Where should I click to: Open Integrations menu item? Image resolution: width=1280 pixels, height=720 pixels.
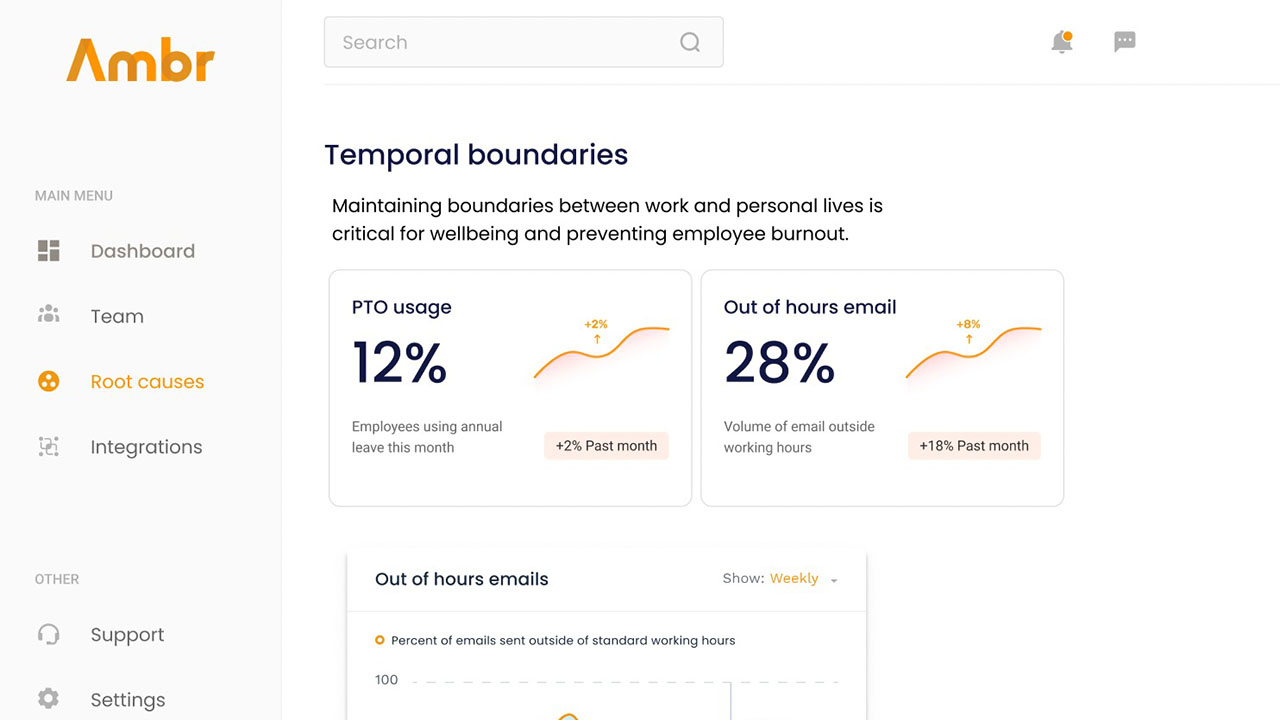click(146, 447)
